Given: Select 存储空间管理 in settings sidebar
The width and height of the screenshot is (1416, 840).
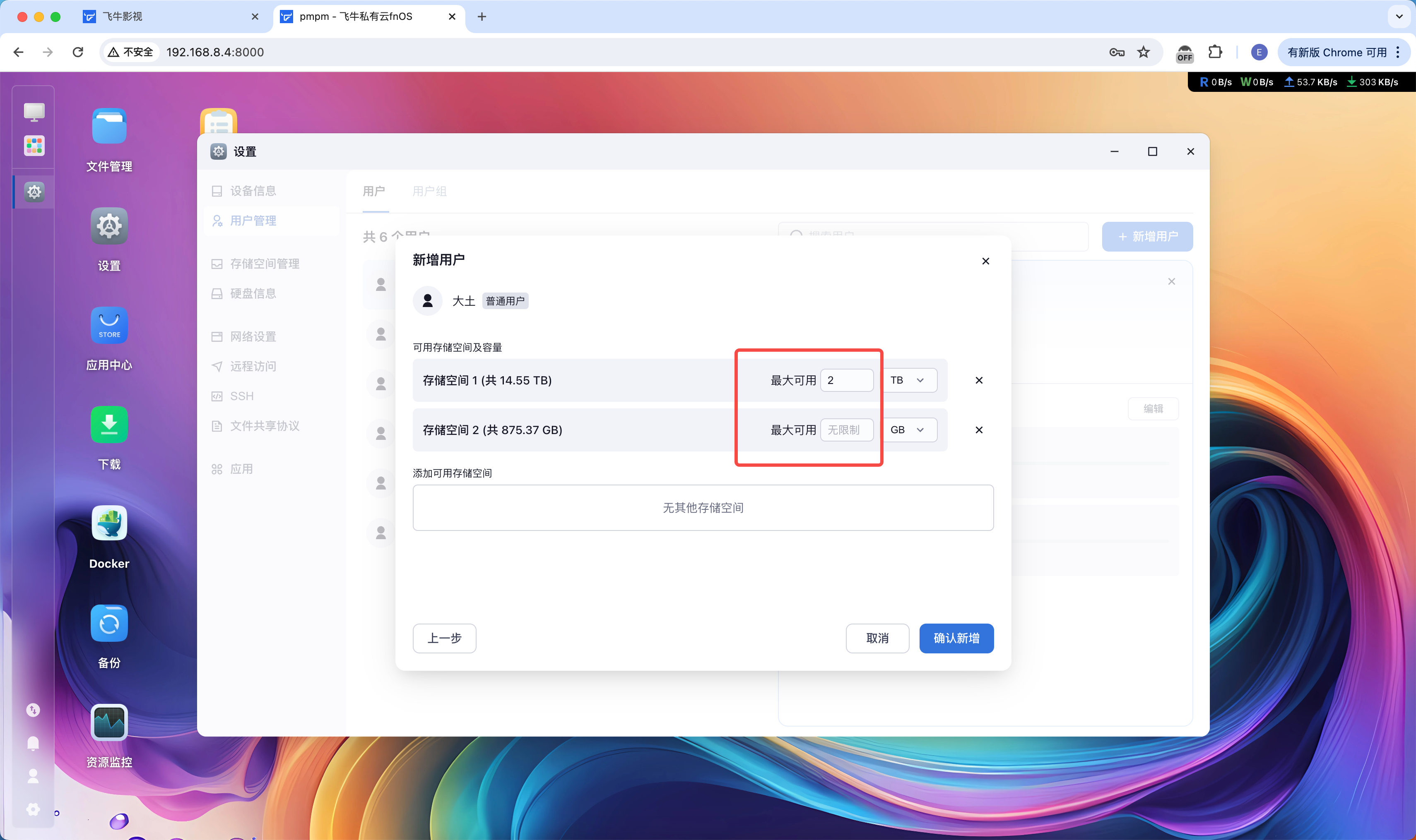Looking at the screenshot, I should (x=265, y=264).
